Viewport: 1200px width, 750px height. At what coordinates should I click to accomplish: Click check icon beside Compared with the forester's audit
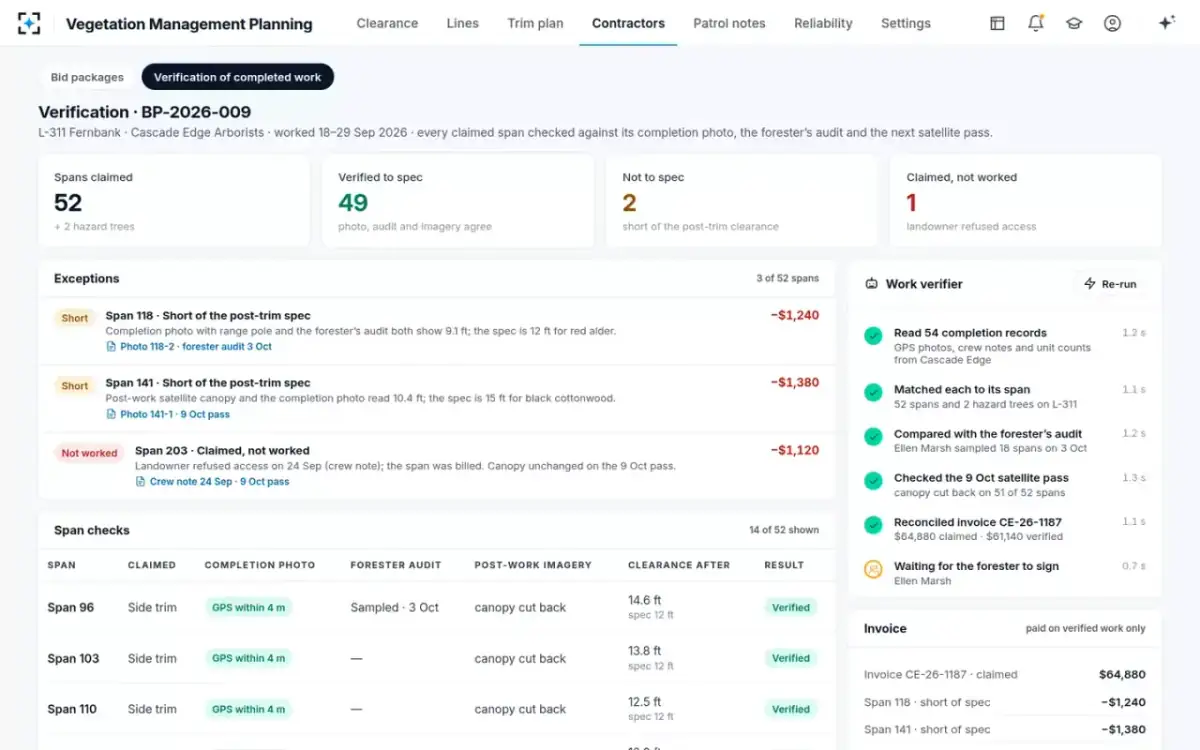click(x=873, y=437)
